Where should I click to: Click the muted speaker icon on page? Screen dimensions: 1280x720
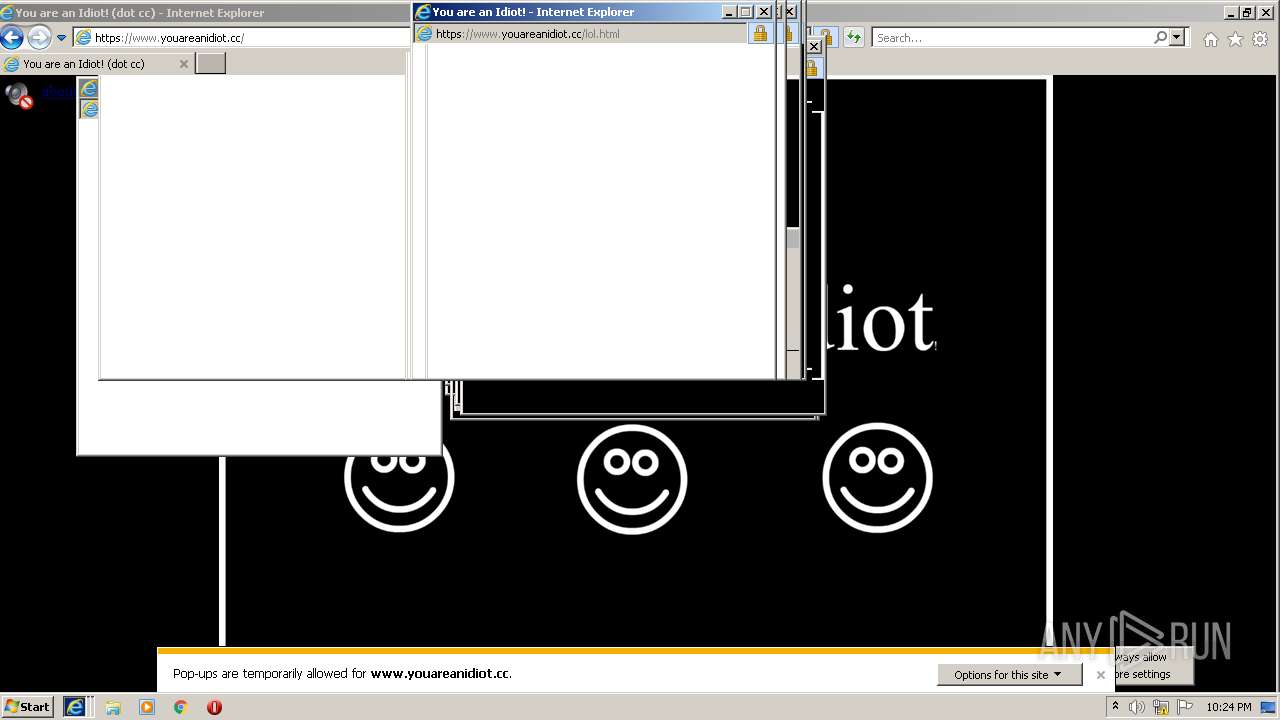19,95
